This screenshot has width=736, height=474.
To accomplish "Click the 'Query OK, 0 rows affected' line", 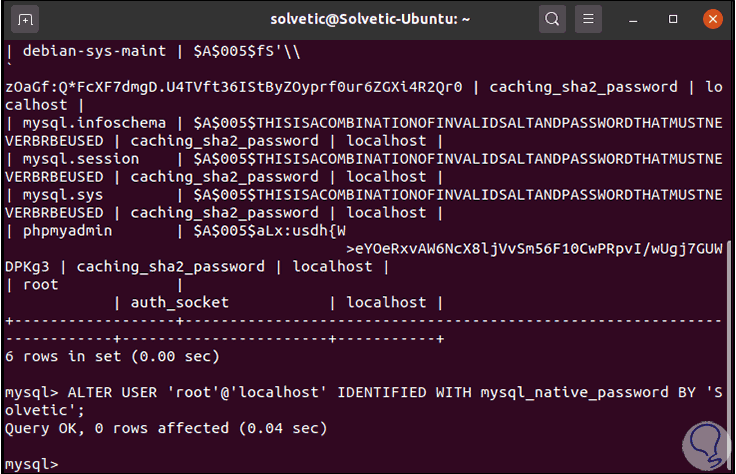I will pyautogui.click(x=166, y=429).
